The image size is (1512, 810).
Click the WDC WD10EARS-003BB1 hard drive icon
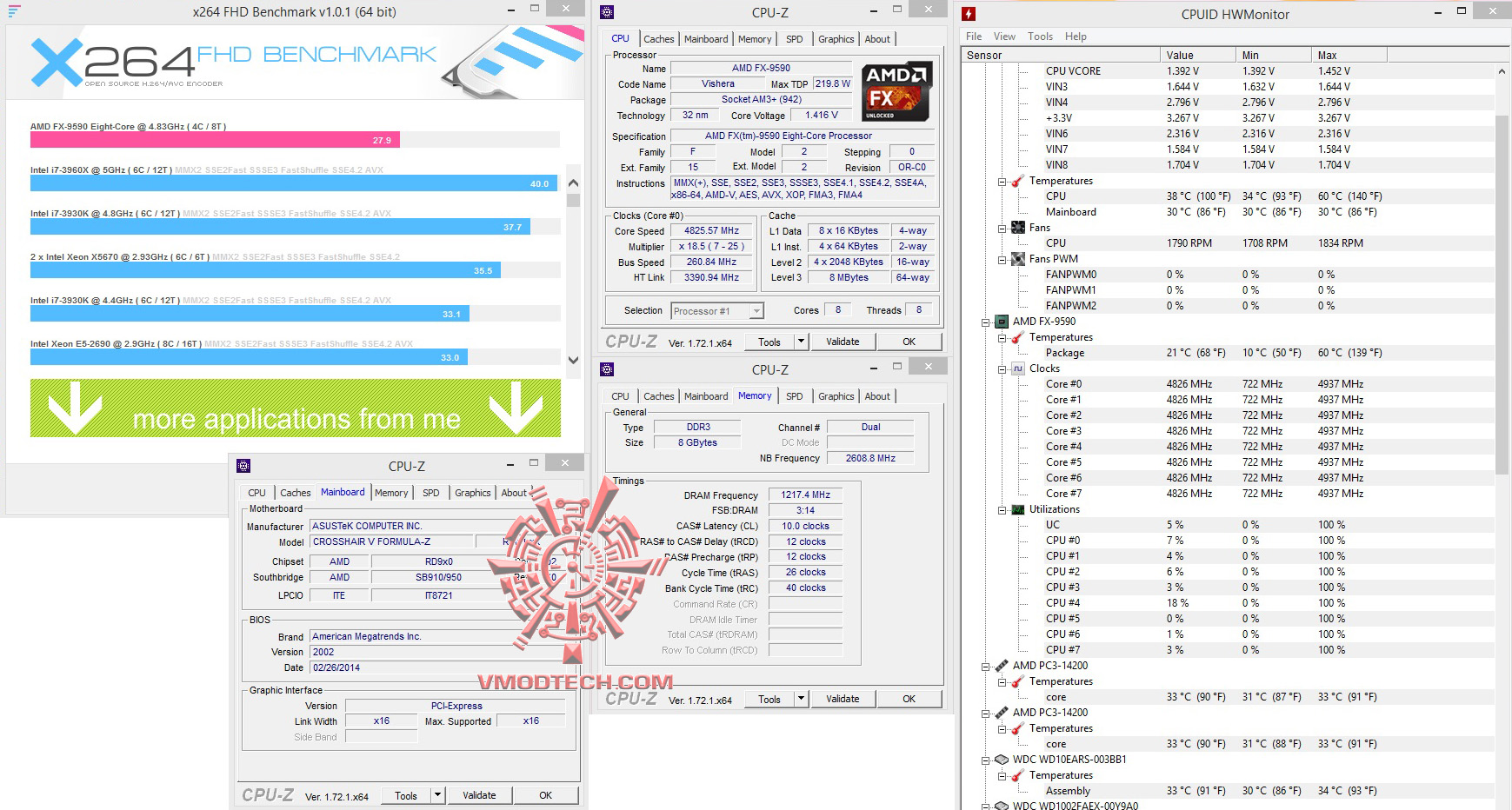[x=1002, y=760]
